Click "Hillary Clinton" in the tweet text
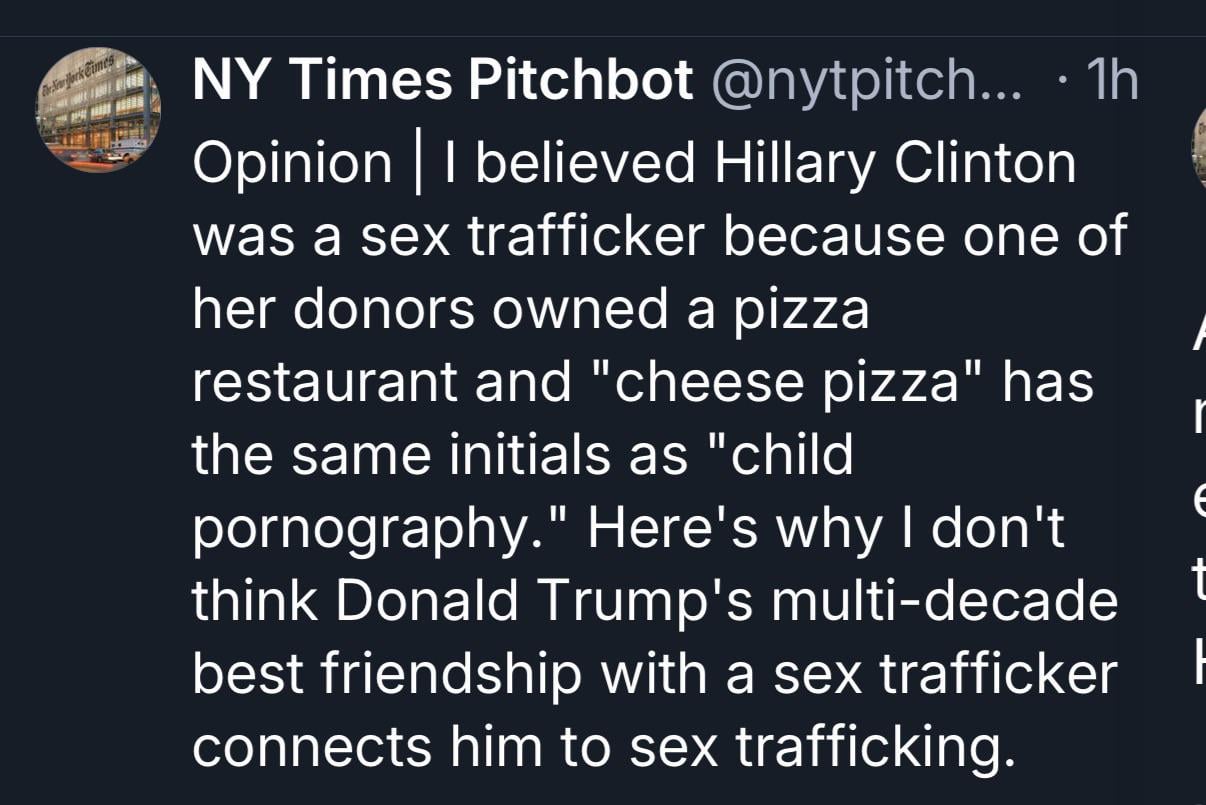 click(895, 164)
